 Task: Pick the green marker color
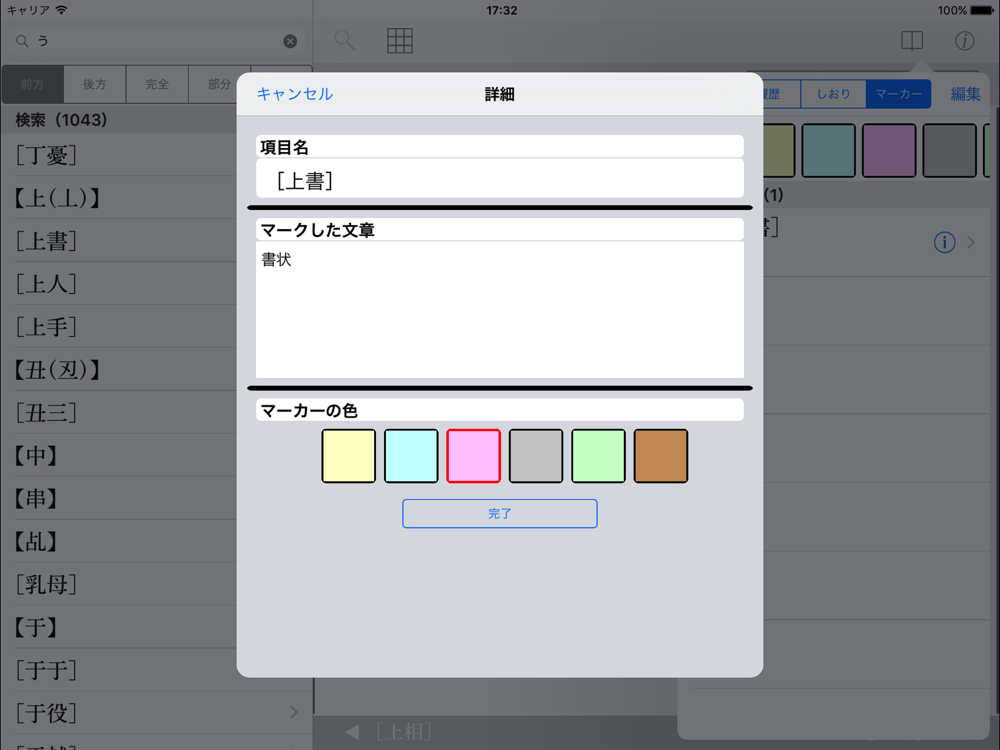598,456
